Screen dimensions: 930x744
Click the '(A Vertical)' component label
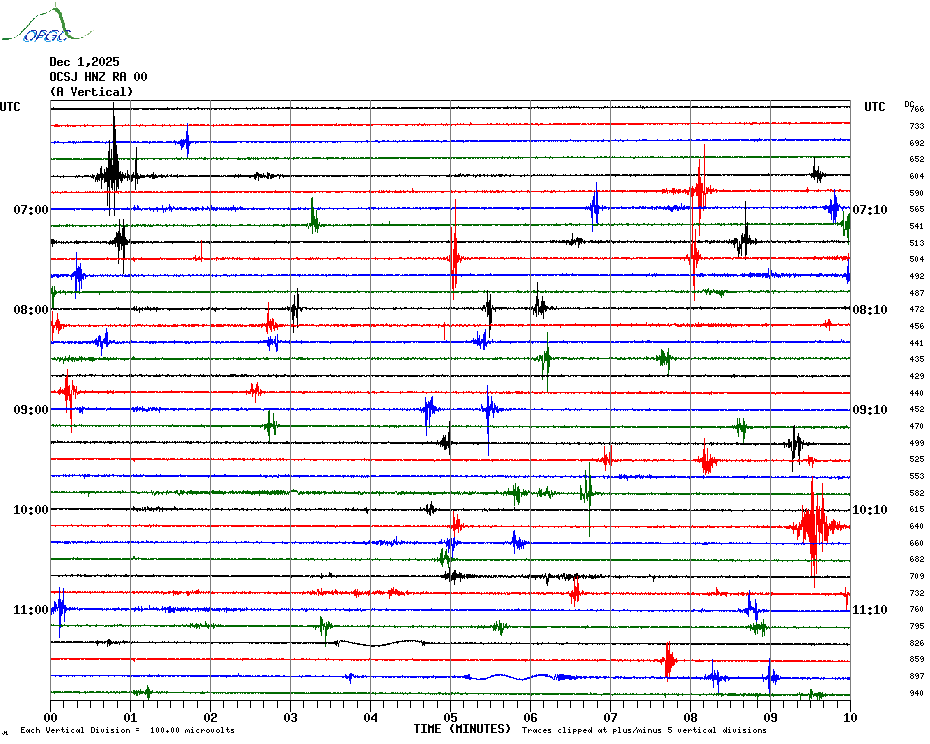click(x=91, y=92)
